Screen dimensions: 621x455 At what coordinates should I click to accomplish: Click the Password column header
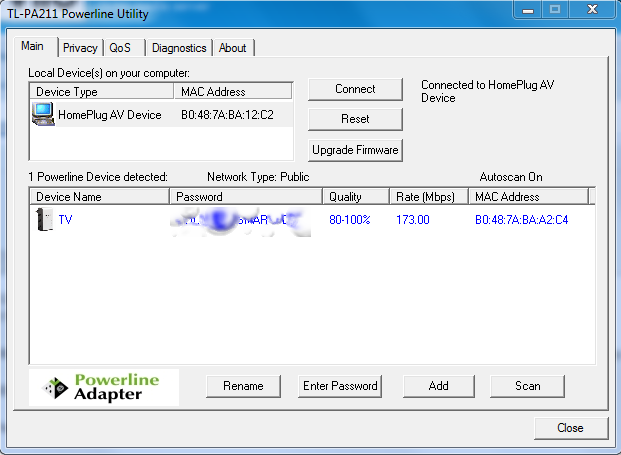246,197
